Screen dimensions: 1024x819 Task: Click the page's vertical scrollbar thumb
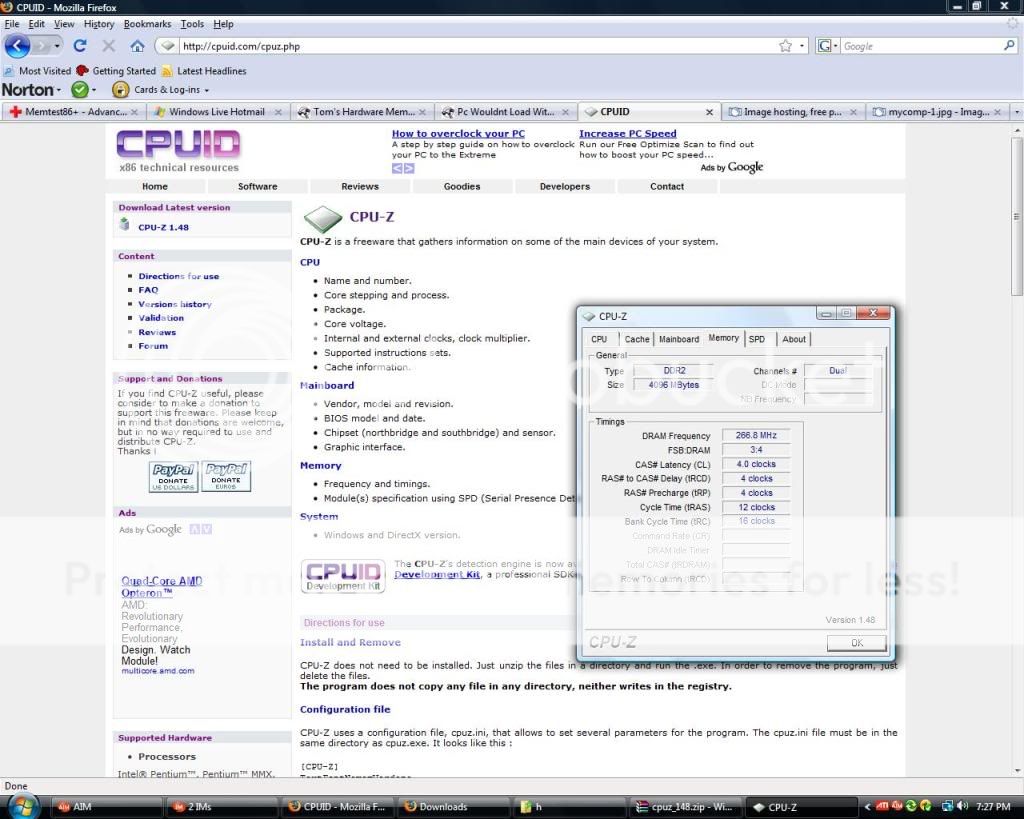(1016, 216)
